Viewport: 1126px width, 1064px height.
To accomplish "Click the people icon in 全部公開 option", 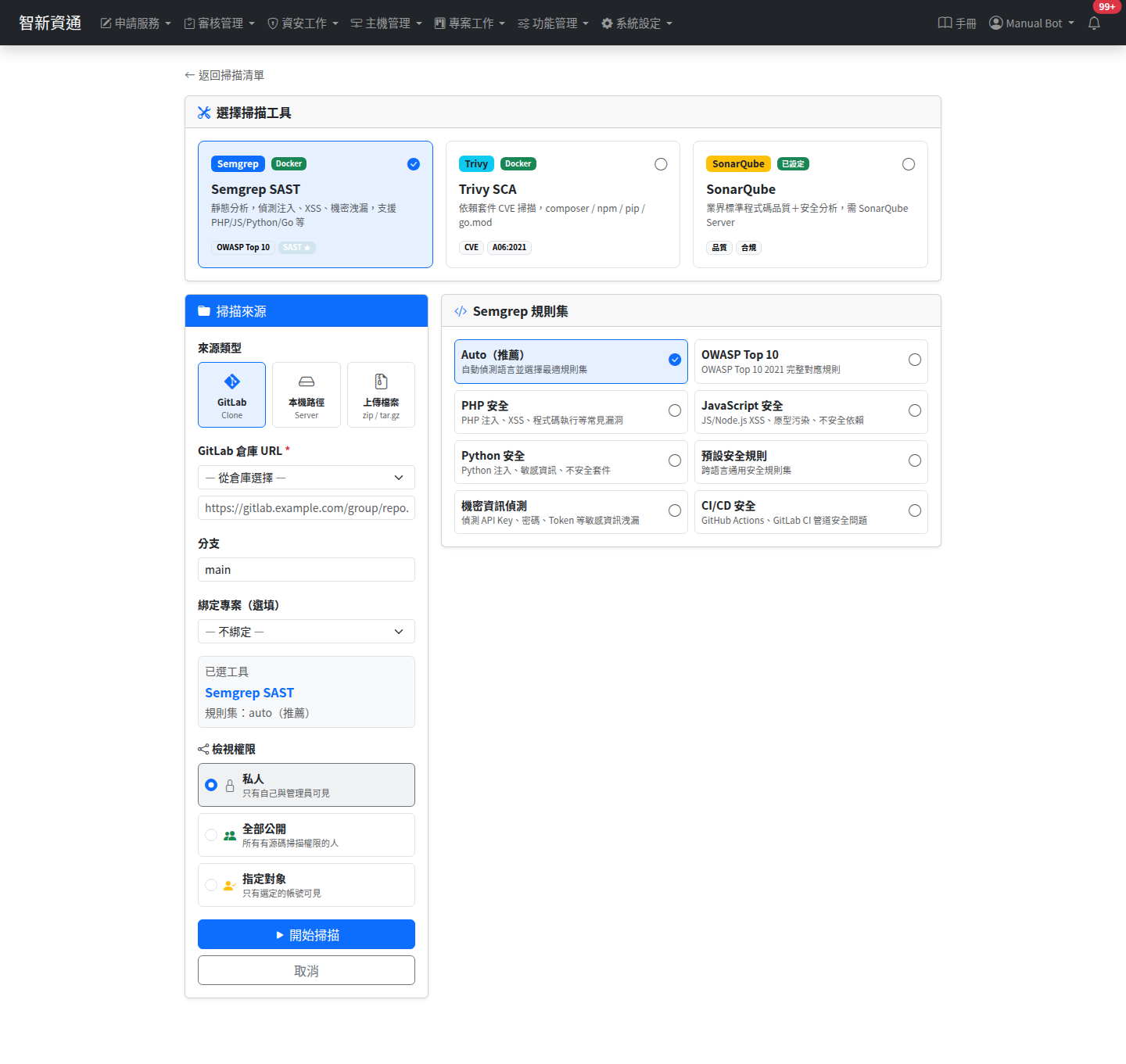I will tap(230, 836).
